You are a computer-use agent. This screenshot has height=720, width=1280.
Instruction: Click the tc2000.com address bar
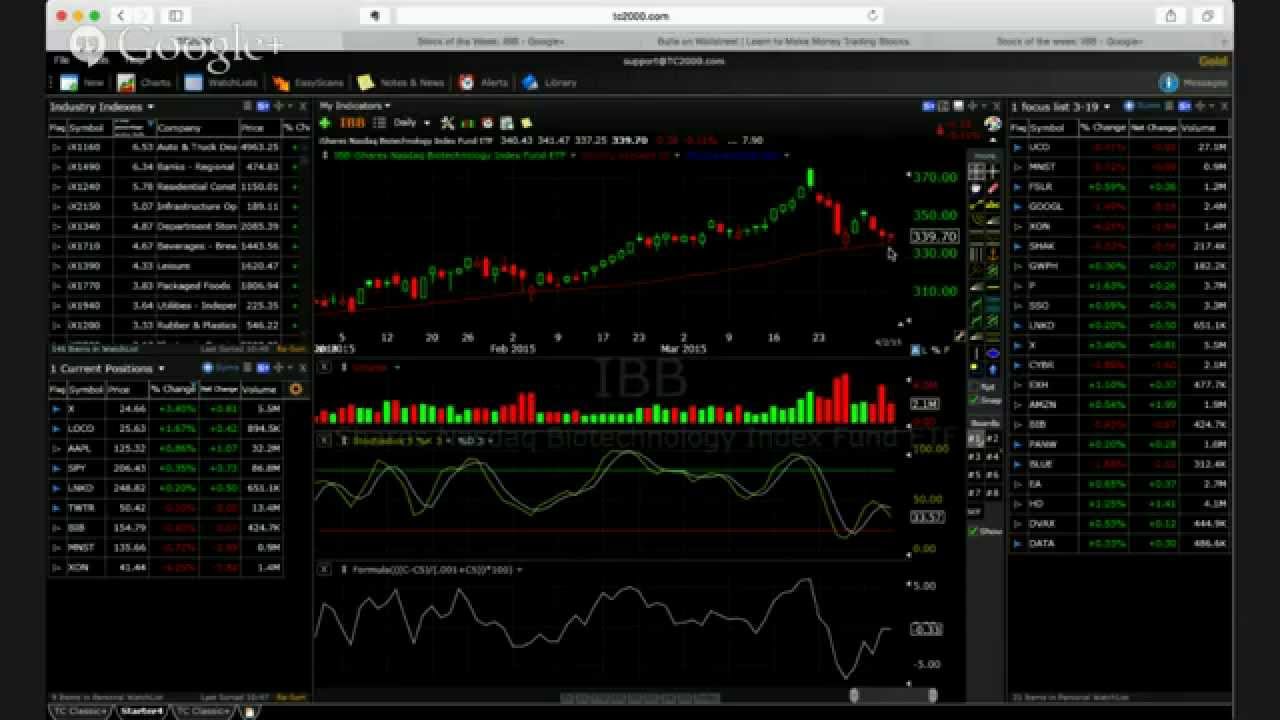pos(640,15)
